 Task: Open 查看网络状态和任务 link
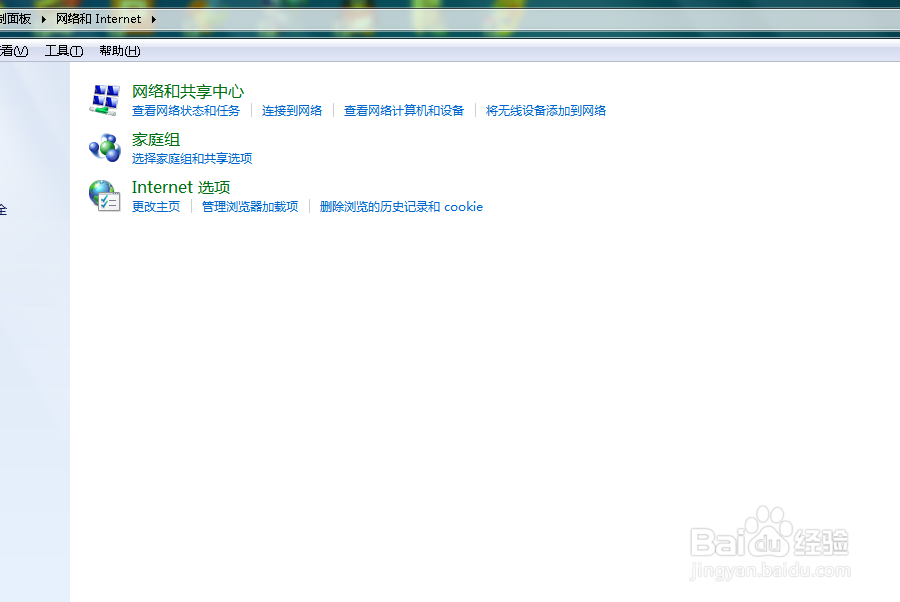pyautogui.click(x=186, y=111)
